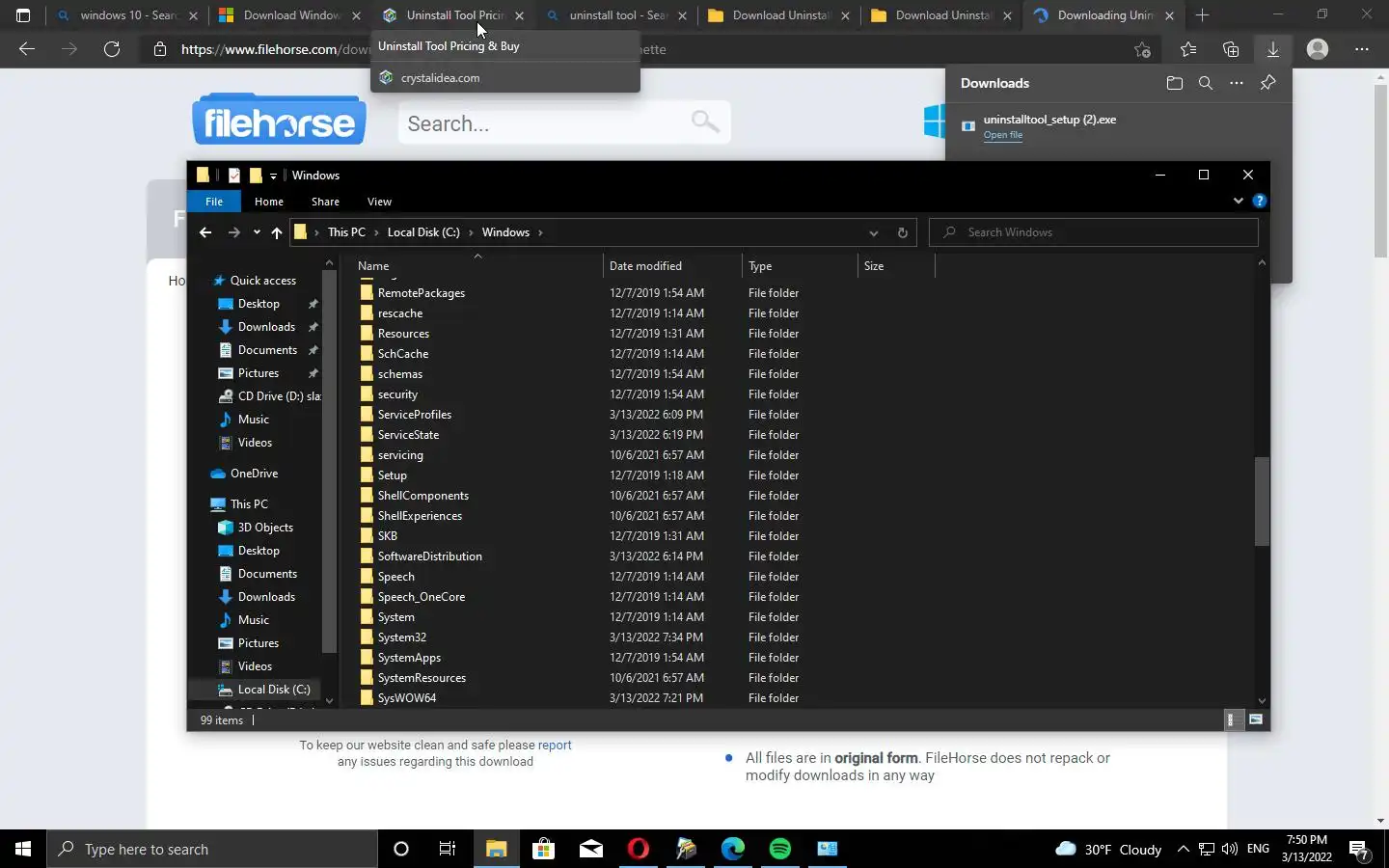Sort by Date modified column header

(645, 266)
